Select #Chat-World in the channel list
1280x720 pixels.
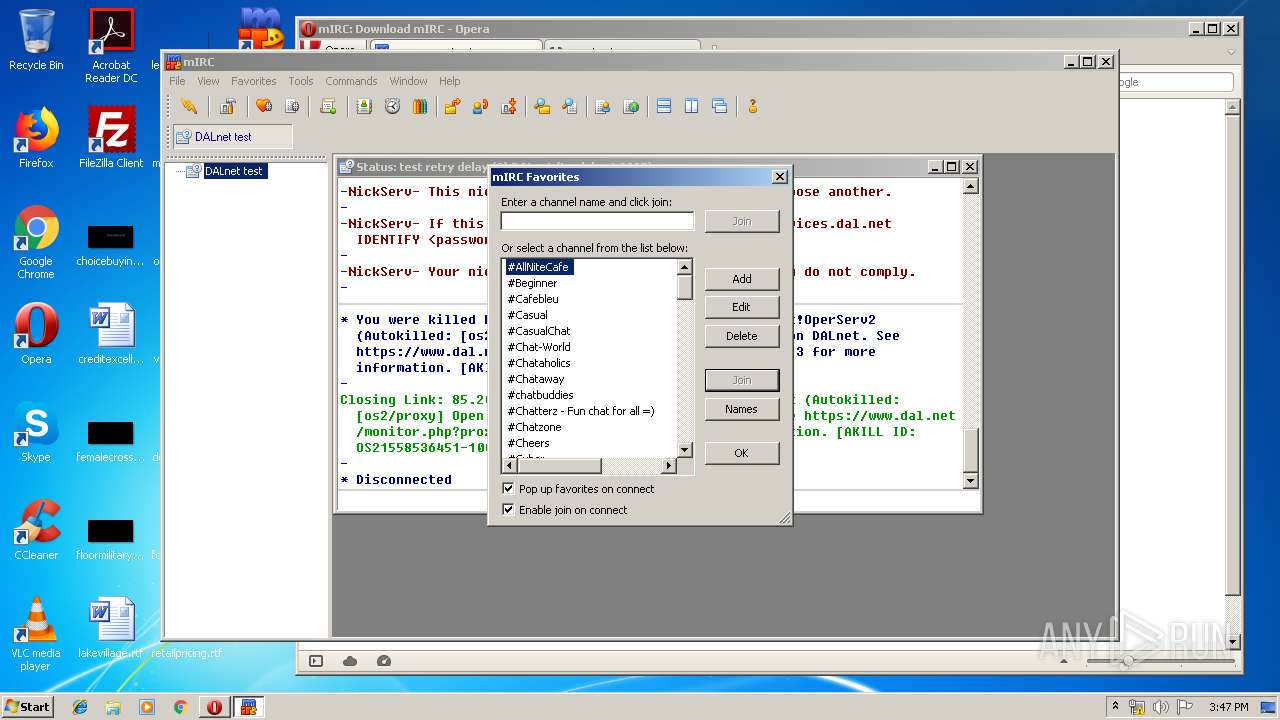click(539, 347)
